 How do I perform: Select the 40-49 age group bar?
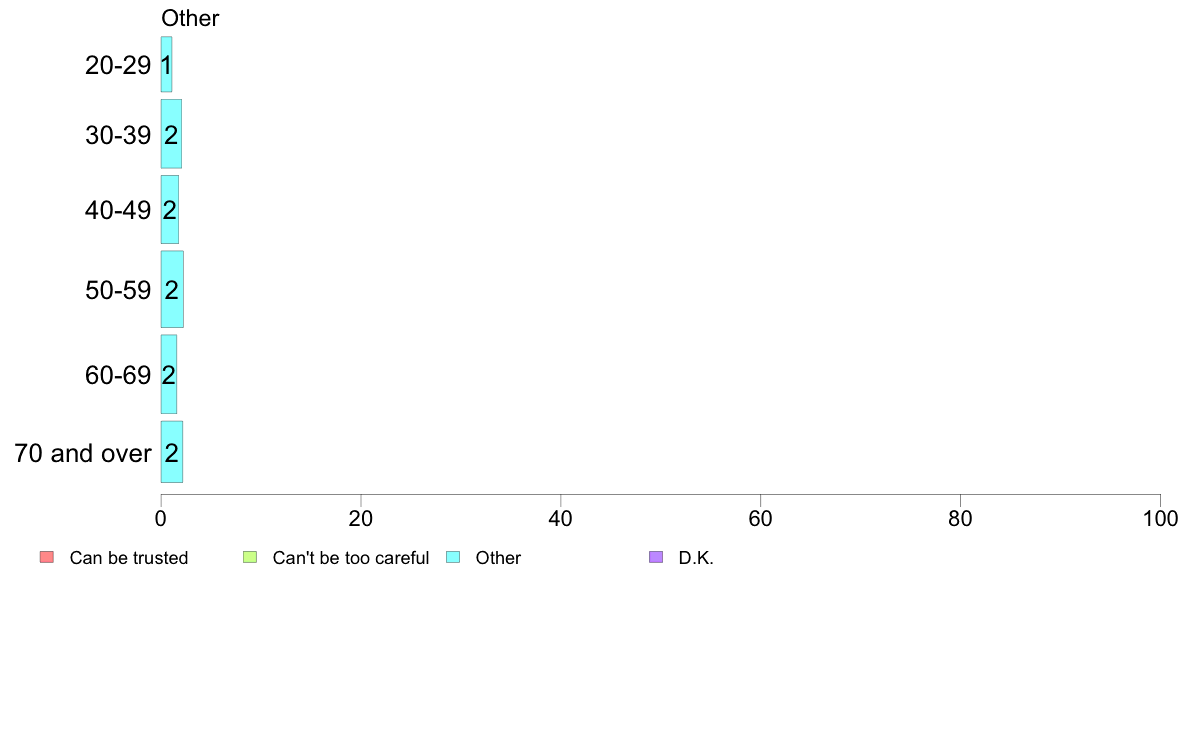point(170,209)
